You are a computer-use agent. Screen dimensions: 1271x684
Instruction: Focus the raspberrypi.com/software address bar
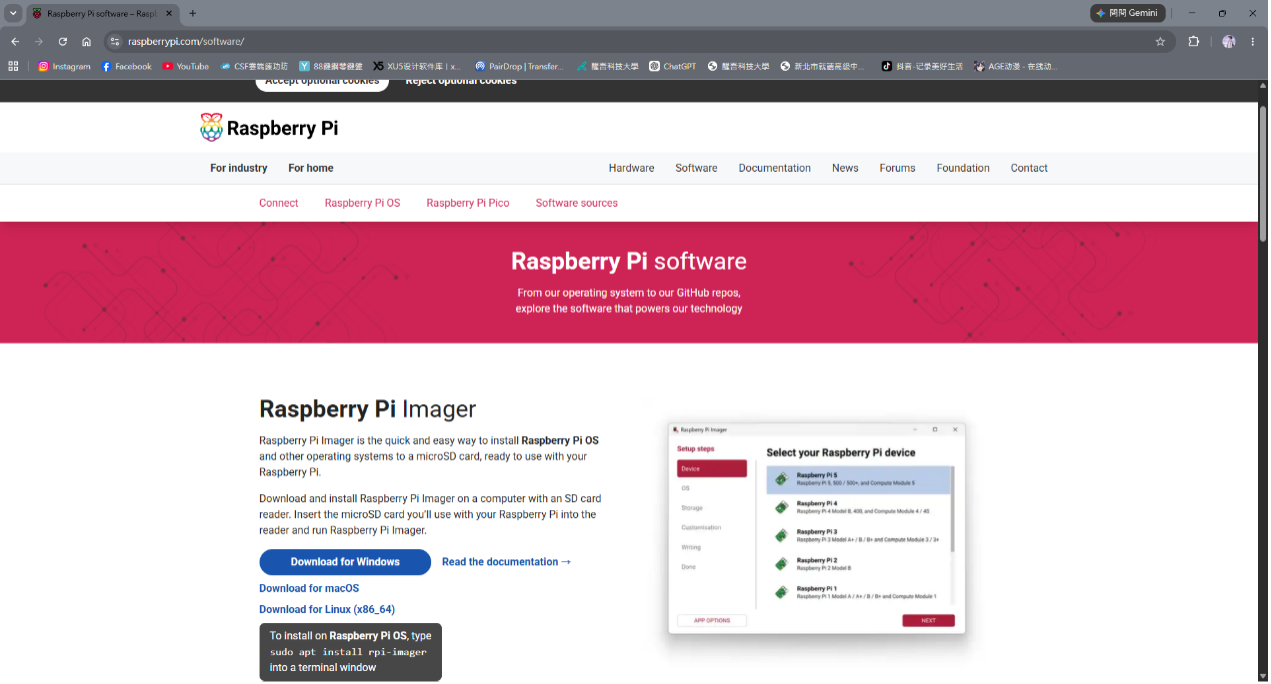pyautogui.click(x=640, y=41)
